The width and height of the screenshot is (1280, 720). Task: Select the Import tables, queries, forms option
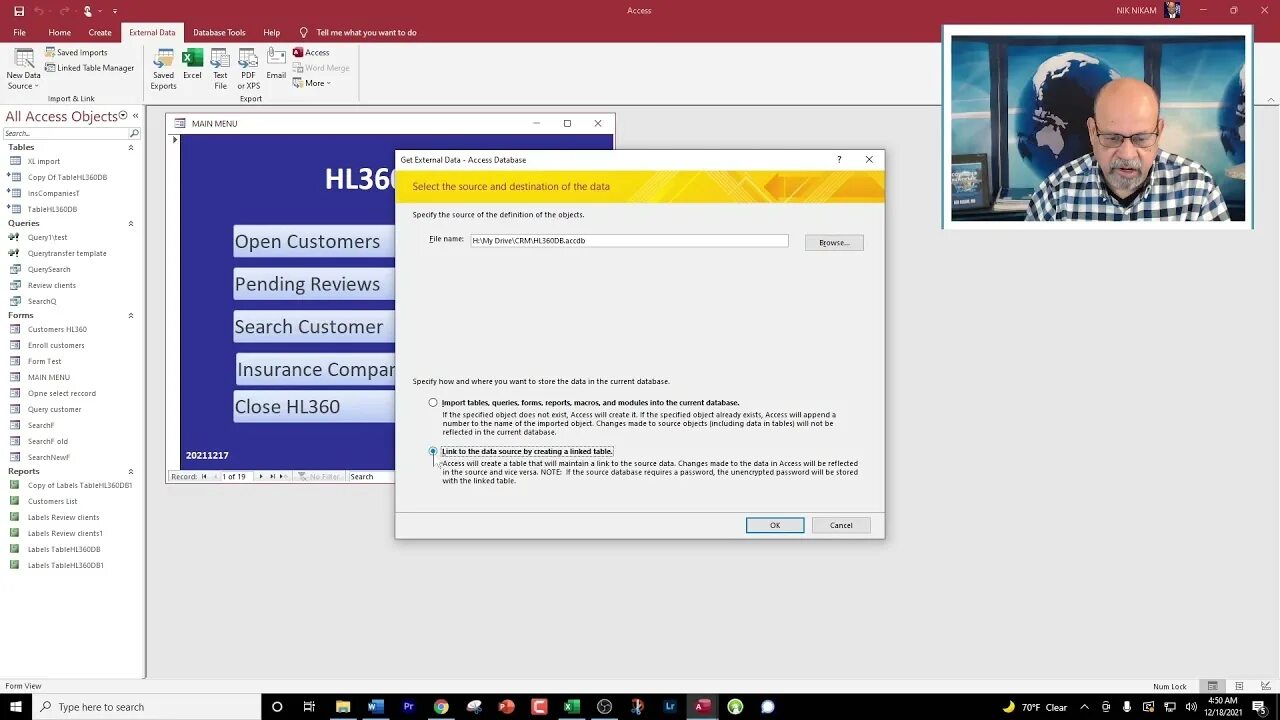[433, 403]
